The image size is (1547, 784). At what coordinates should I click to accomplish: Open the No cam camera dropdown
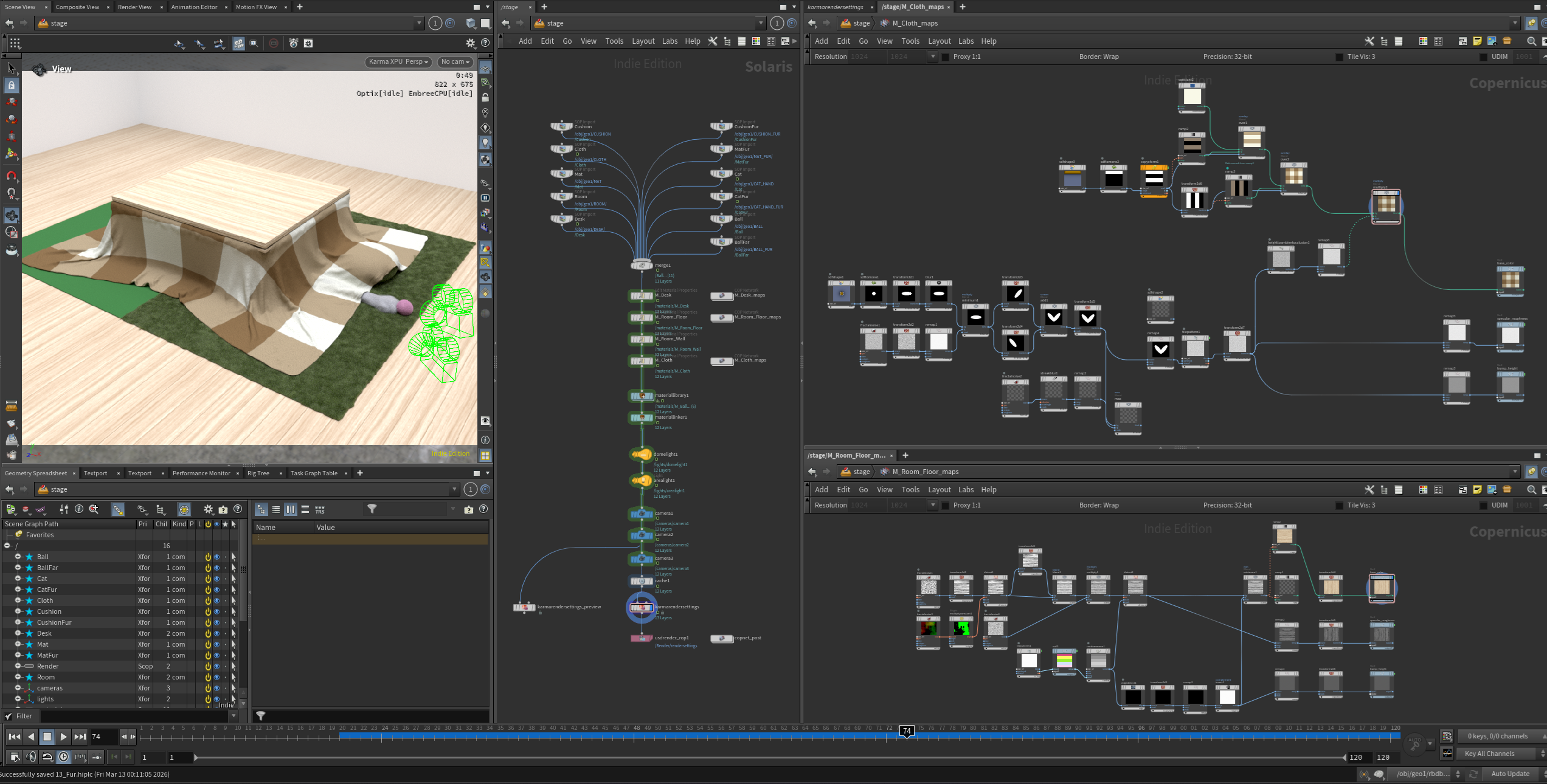(x=455, y=61)
